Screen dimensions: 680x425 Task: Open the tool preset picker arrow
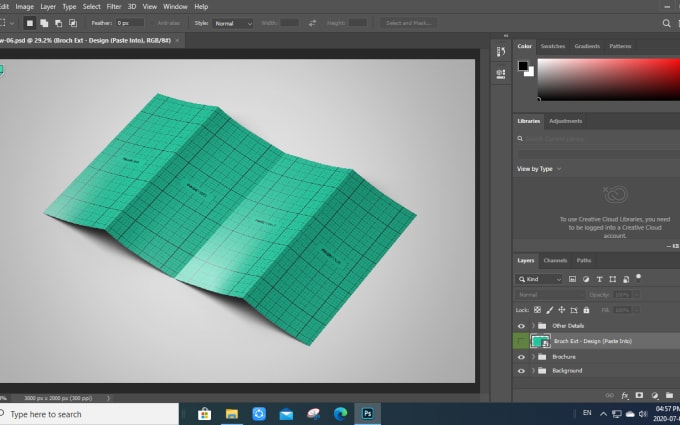tap(12, 23)
